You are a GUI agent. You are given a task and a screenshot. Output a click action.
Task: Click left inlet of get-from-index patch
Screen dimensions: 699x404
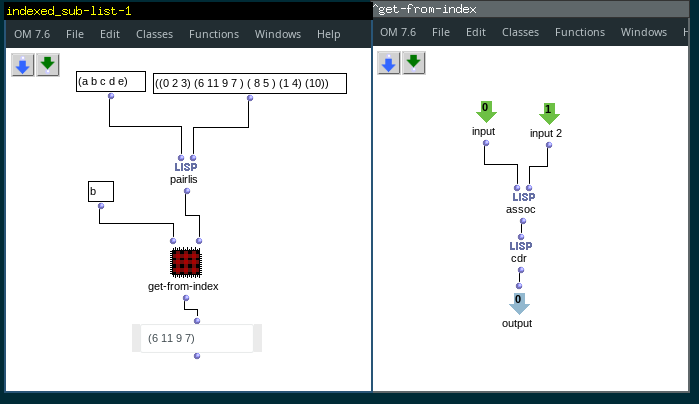coord(173,241)
